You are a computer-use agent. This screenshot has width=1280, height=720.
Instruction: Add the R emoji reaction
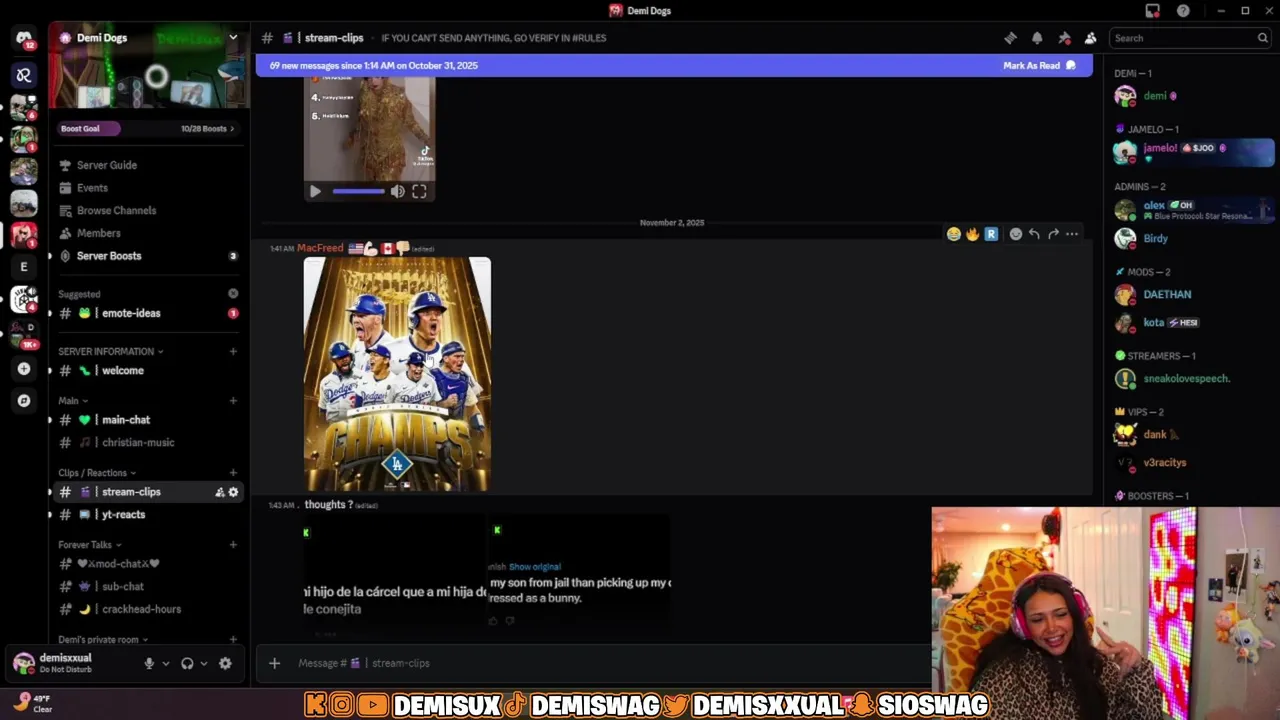coord(991,234)
